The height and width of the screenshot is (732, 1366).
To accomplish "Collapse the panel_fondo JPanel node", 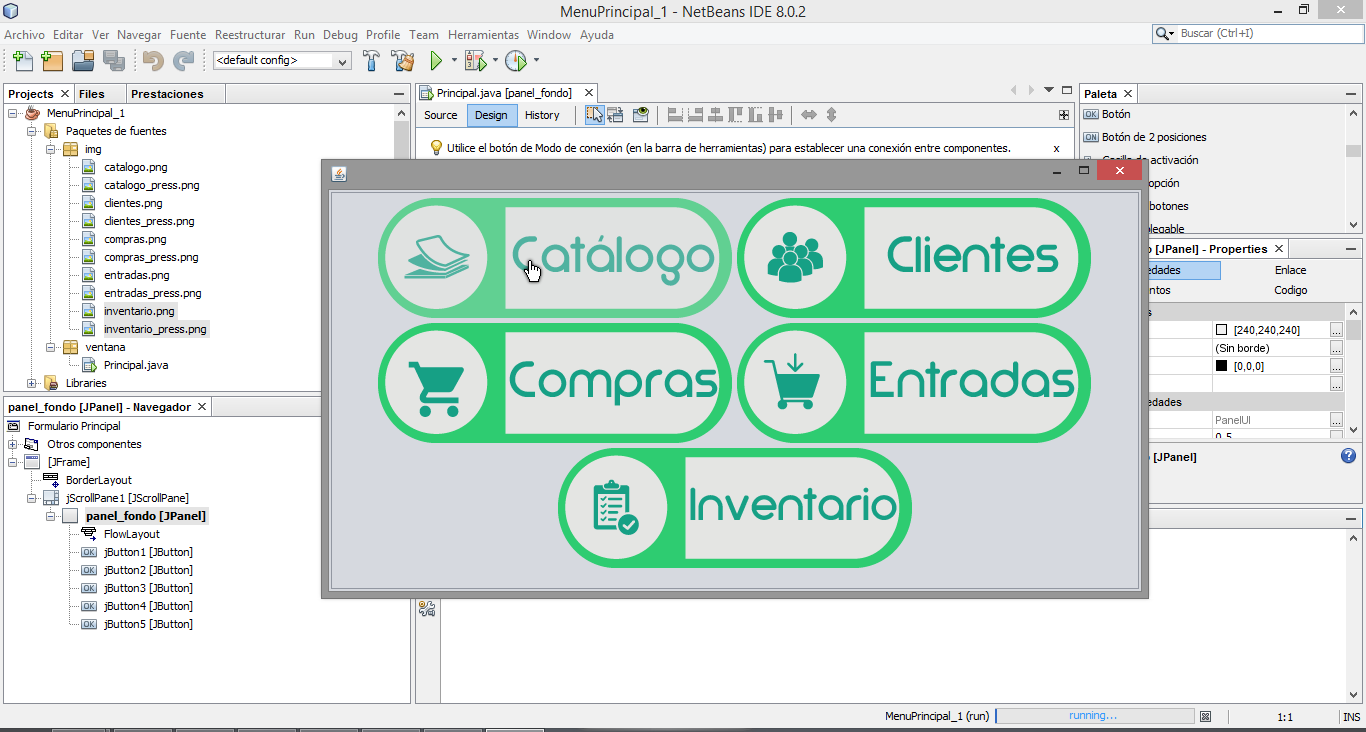I will 51,516.
